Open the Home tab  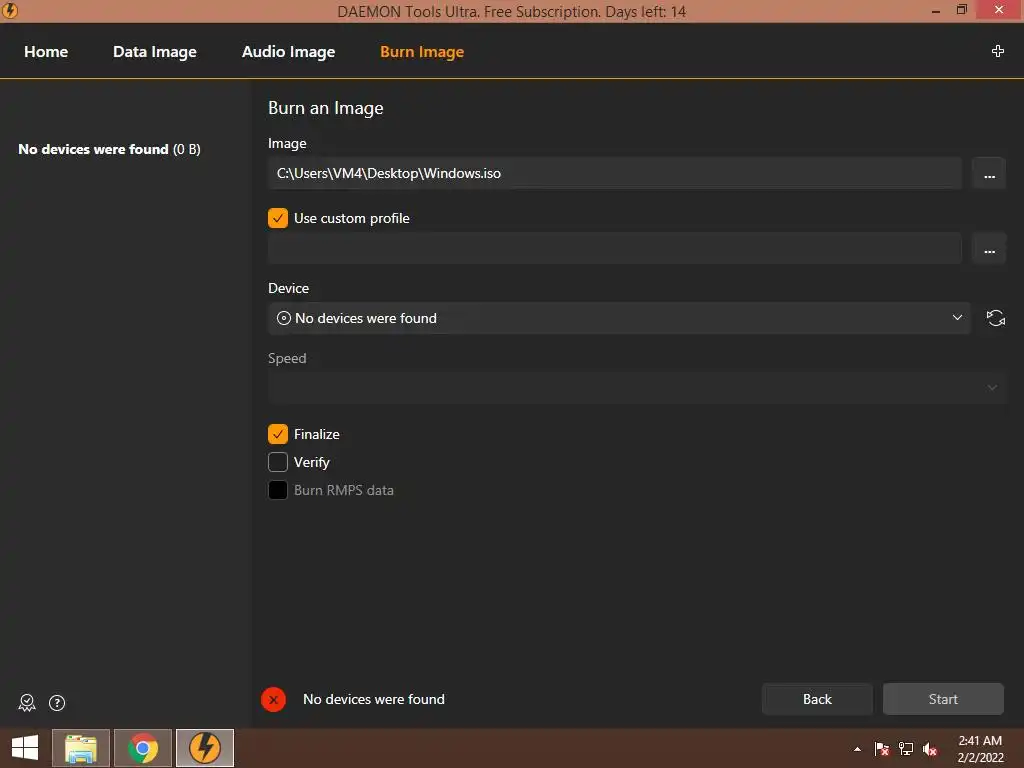(46, 52)
